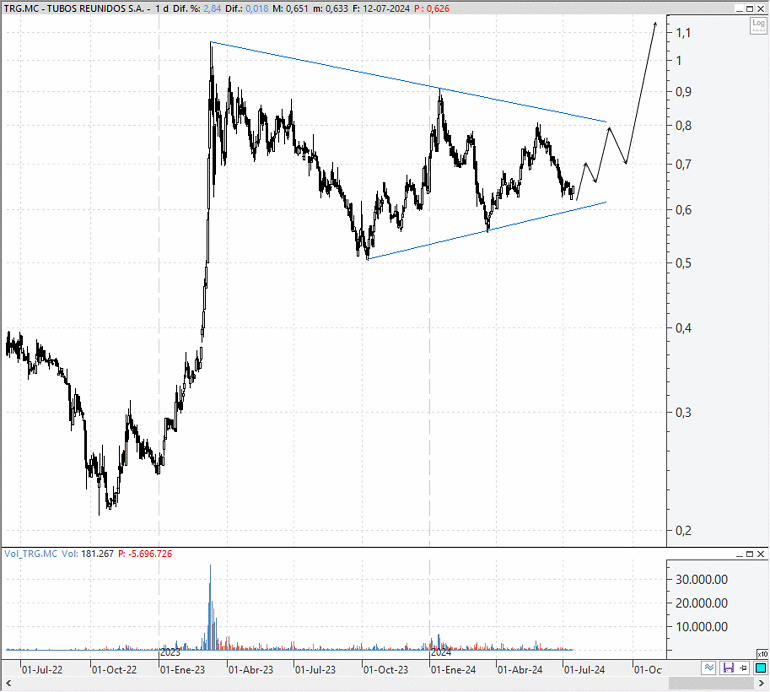Click the 30.000.00 volume axis label
Image resolution: width=770 pixels, height=692 pixels.
coord(701,580)
